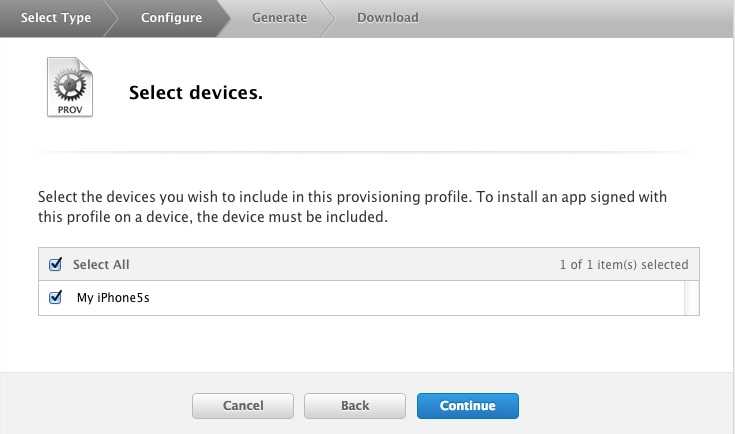Open the Configure step tab
The image size is (735, 434).
[x=171, y=18]
